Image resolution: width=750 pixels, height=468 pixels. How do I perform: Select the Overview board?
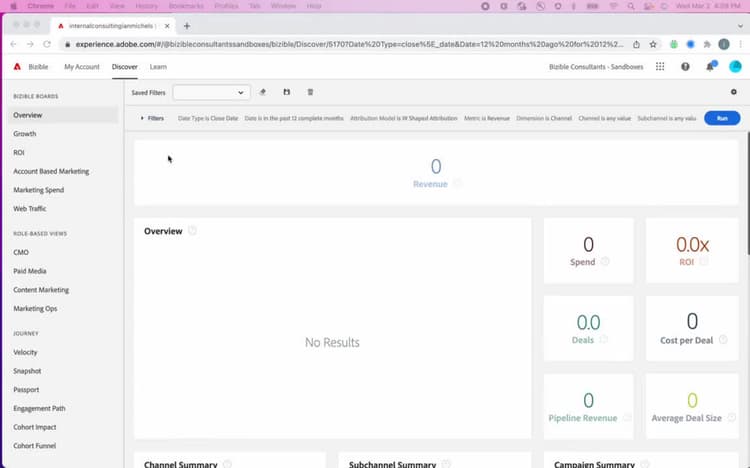[63, 115]
